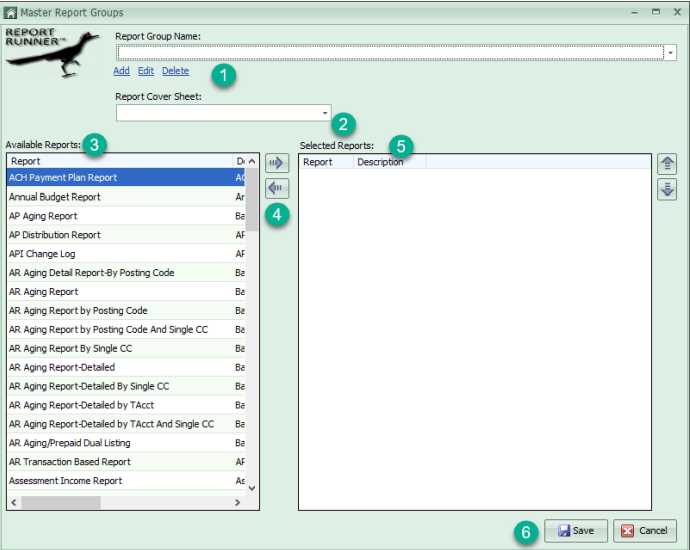690x550 pixels.
Task: Minimize the Master Report Groups window
Action: (634, 13)
